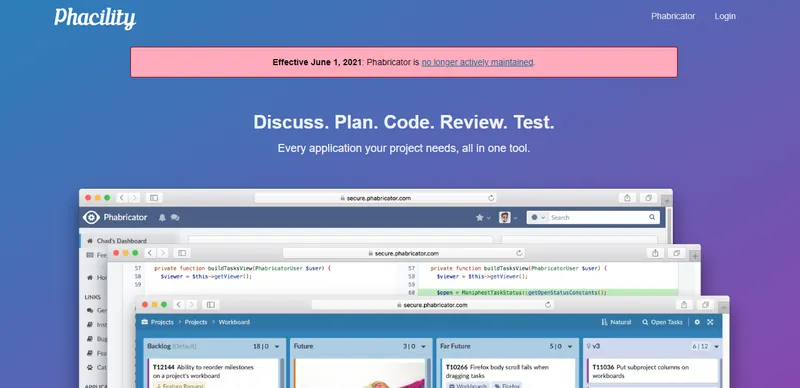Reload the page in the code diff window
Viewport: 800px width, 388px height.
click(519, 253)
